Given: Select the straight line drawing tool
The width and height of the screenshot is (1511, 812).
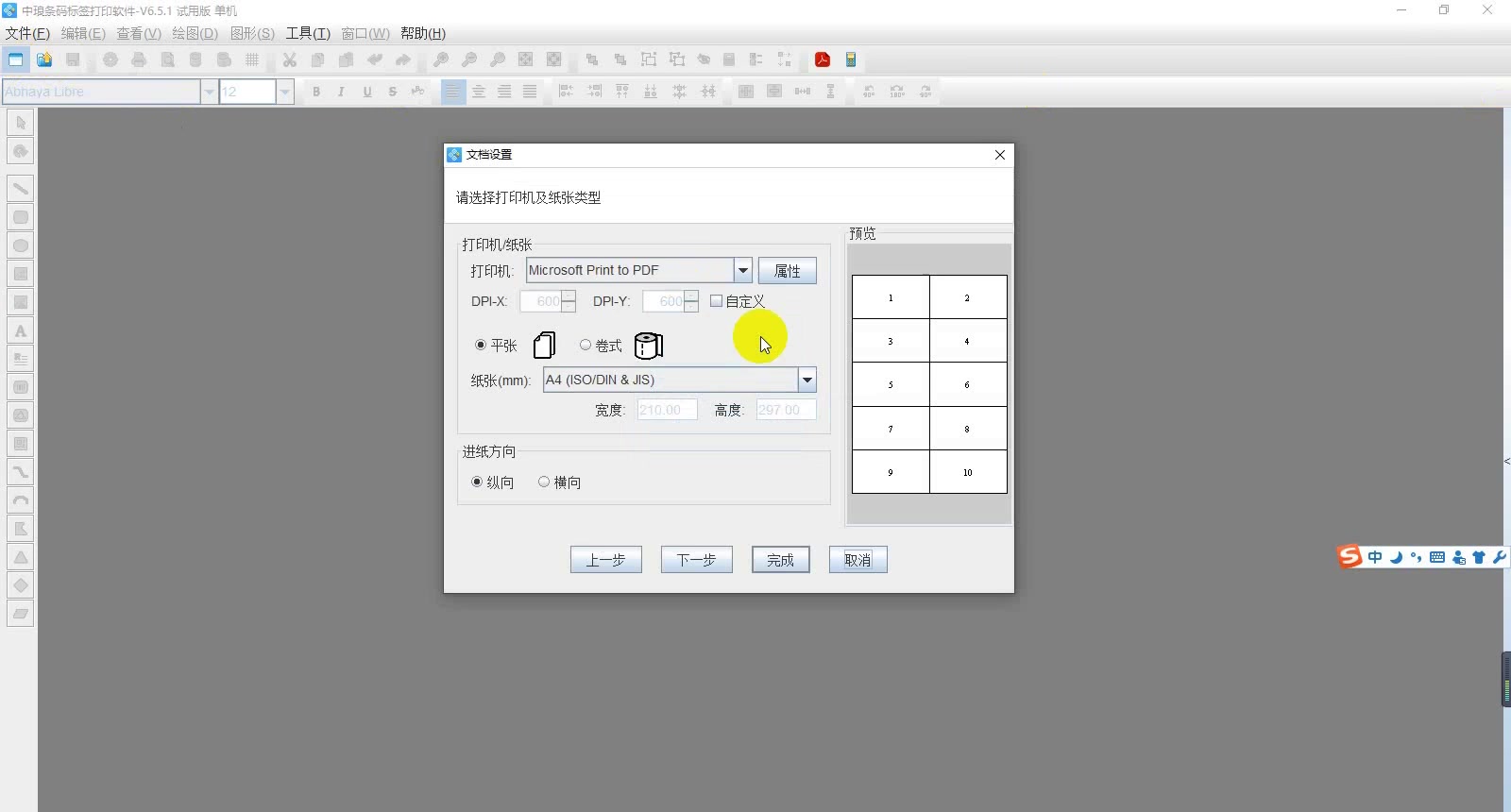Looking at the screenshot, I should [21, 189].
